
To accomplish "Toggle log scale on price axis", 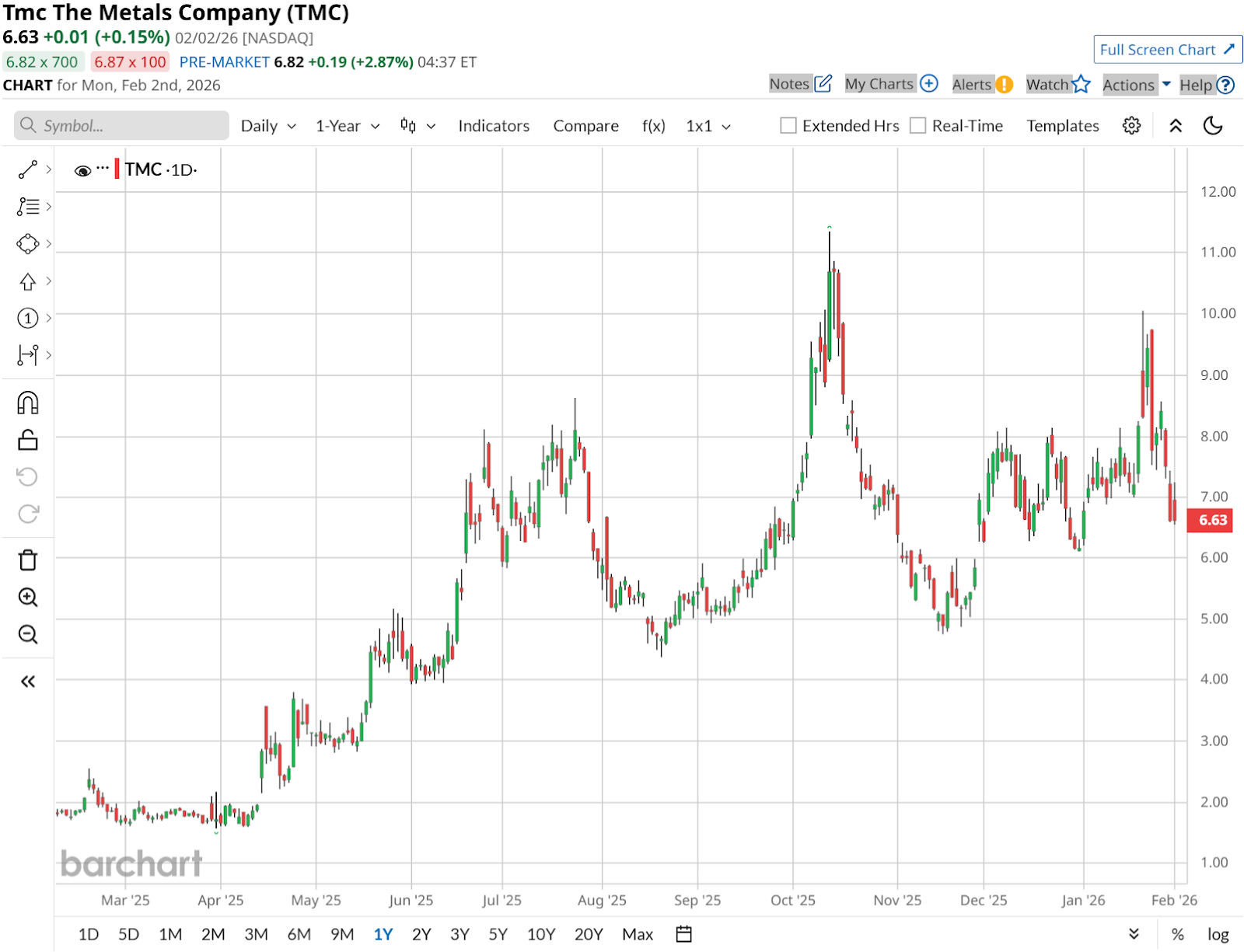I will tap(1218, 934).
